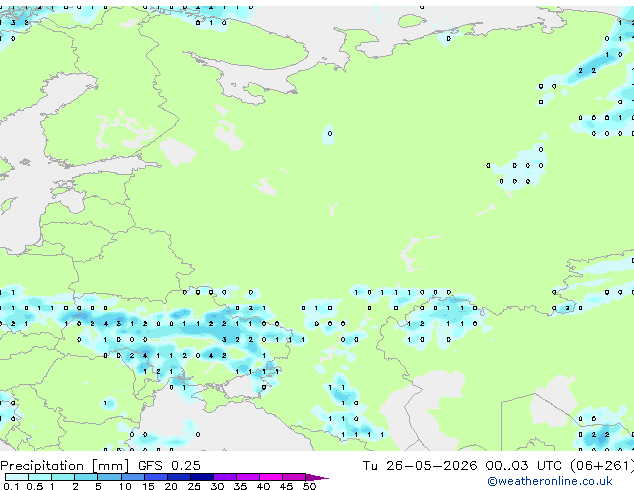Select the legend swatch between 15 and 20

pos(156,477)
